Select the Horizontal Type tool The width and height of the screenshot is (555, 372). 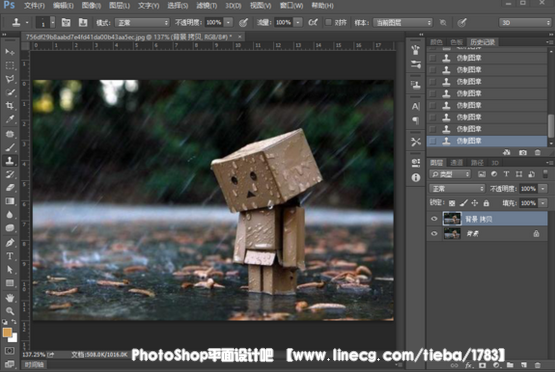point(10,256)
